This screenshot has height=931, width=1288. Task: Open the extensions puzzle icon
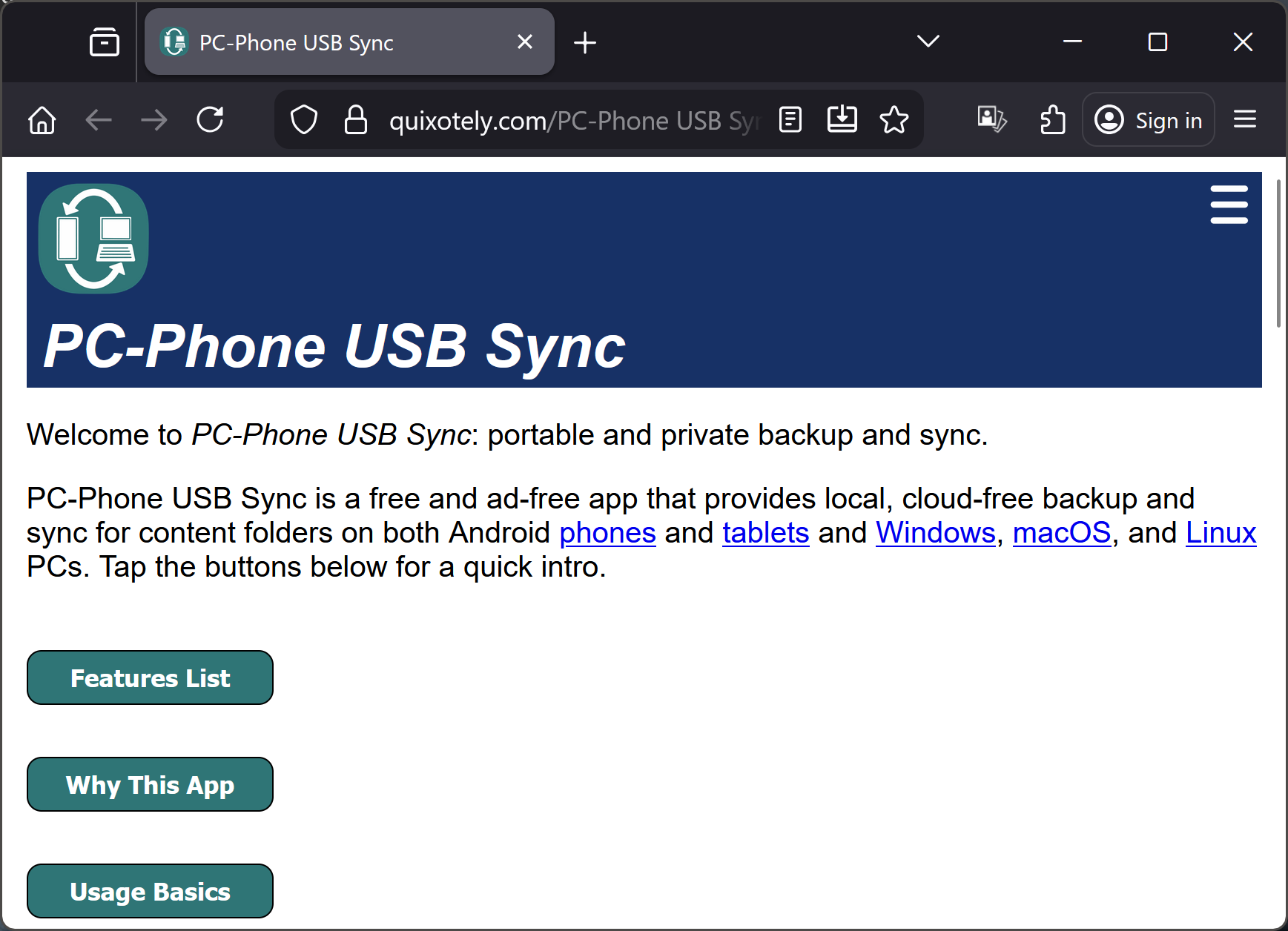(1052, 120)
